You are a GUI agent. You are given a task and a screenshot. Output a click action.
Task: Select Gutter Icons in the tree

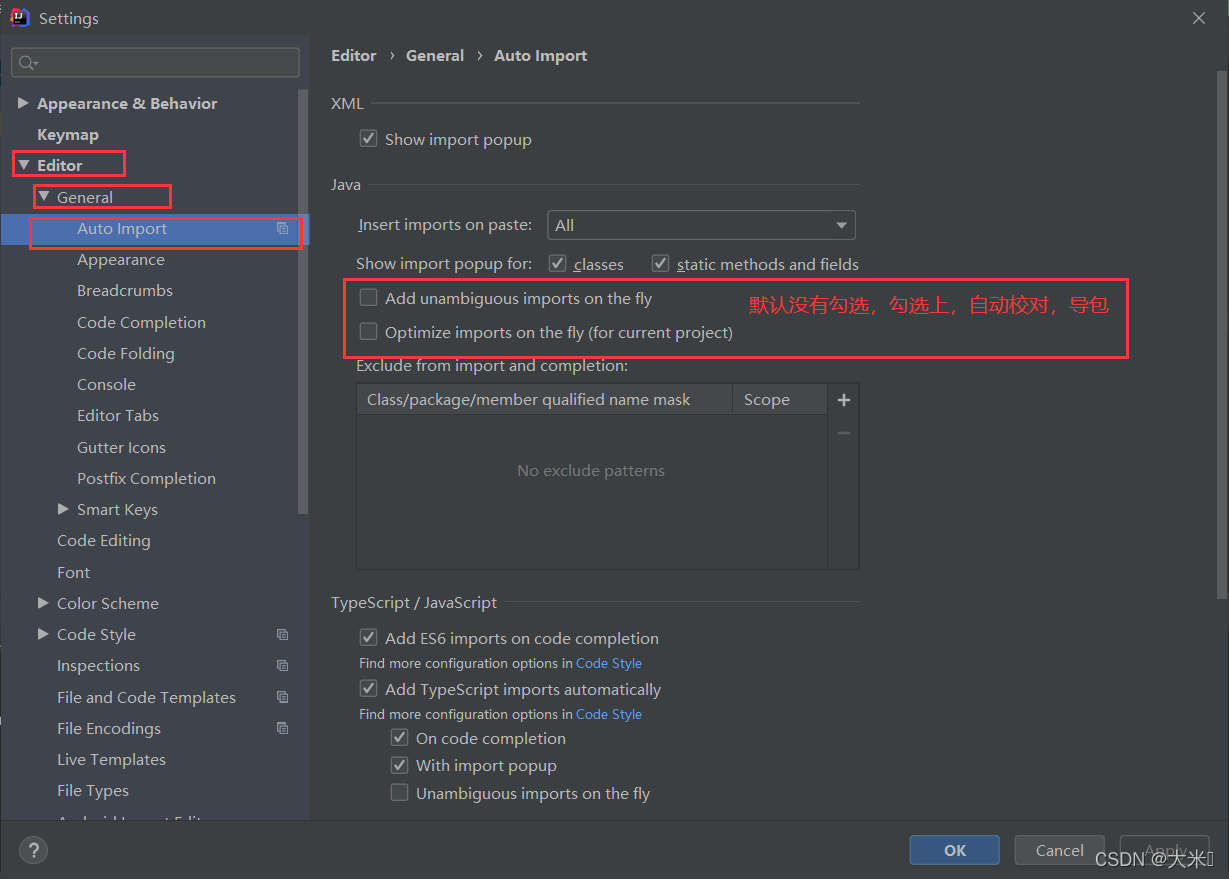[x=121, y=447]
